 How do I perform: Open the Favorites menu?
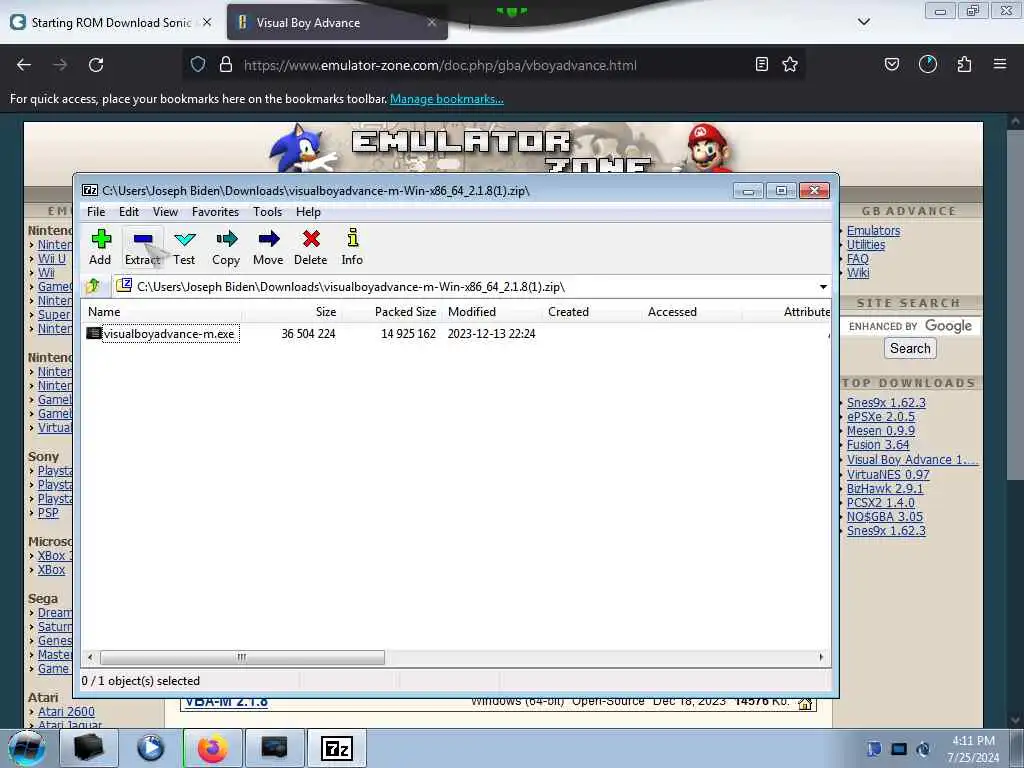(x=216, y=212)
